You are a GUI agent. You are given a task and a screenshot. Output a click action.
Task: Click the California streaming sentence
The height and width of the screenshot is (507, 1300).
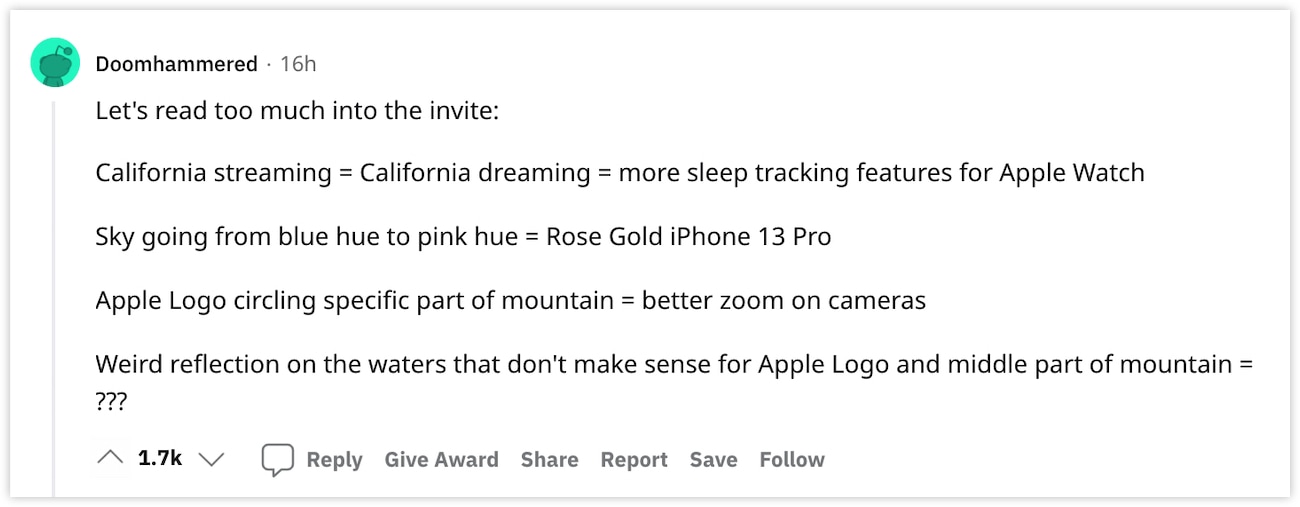[x=620, y=173]
